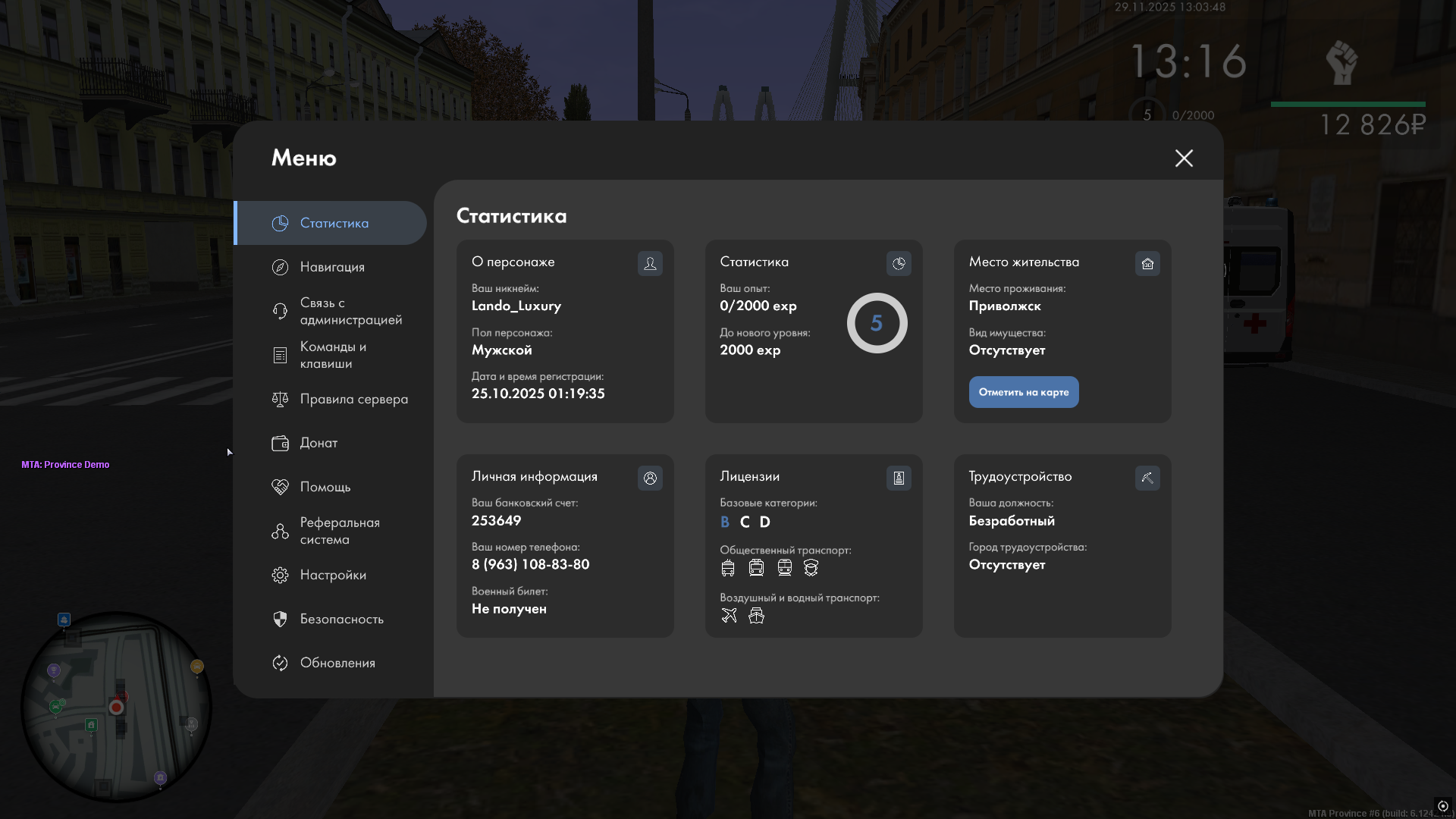Open Связь с администрацией section
The width and height of the screenshot is (1456, 819).
pyautogui.click(x=350, y=311)
